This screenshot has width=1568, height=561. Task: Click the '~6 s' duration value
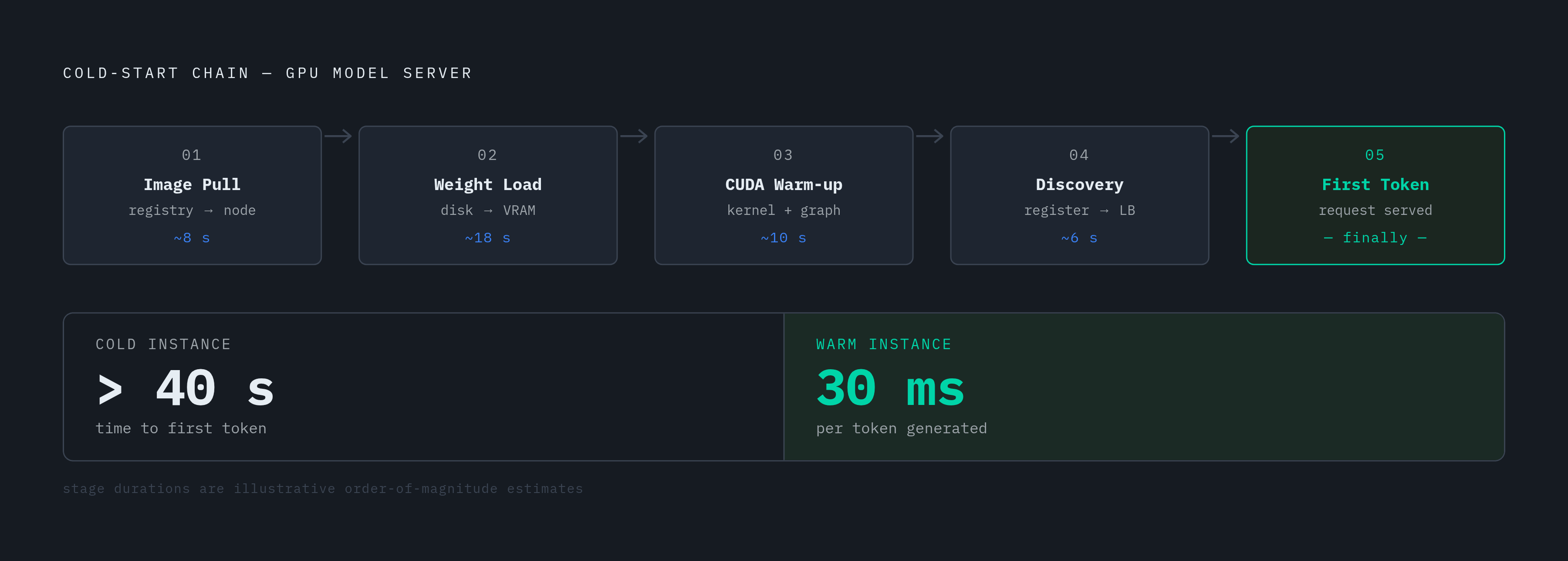[1079, 238]
